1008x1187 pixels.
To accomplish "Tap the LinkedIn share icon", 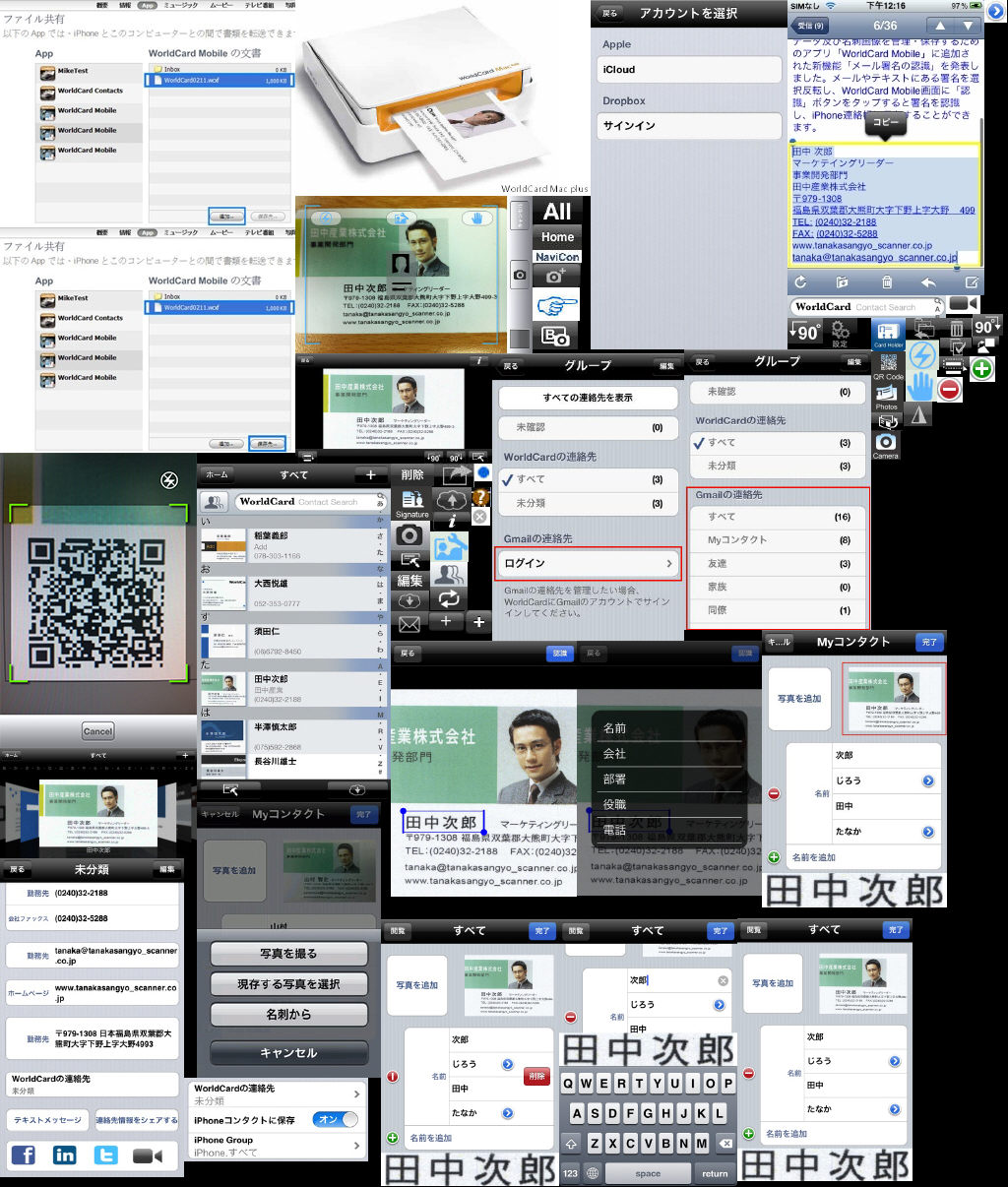I will [65, 1156].
